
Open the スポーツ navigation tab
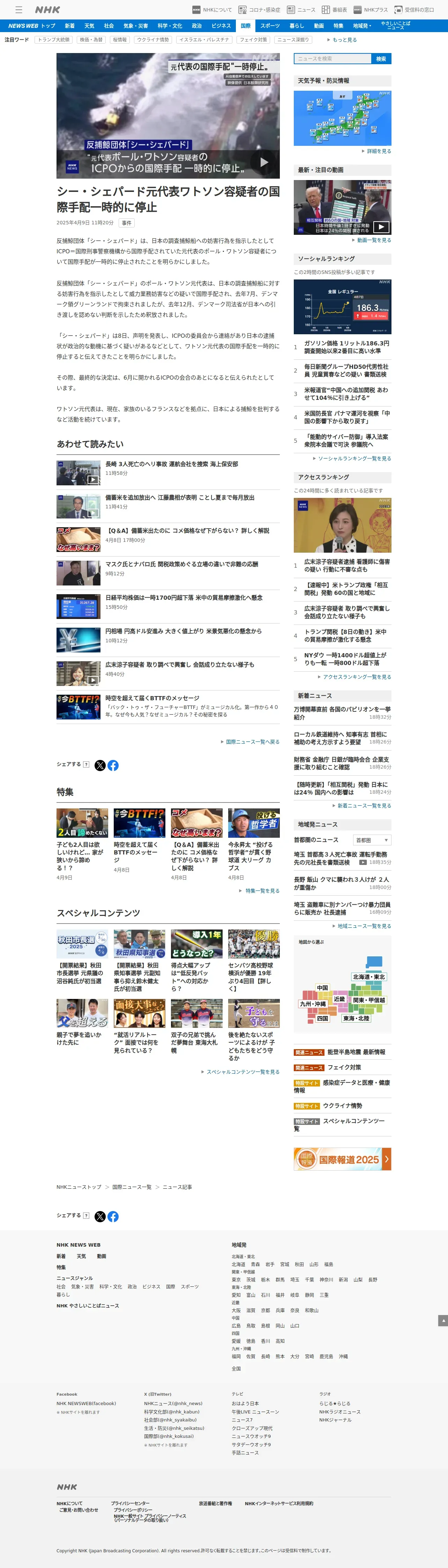coord(270,26)
